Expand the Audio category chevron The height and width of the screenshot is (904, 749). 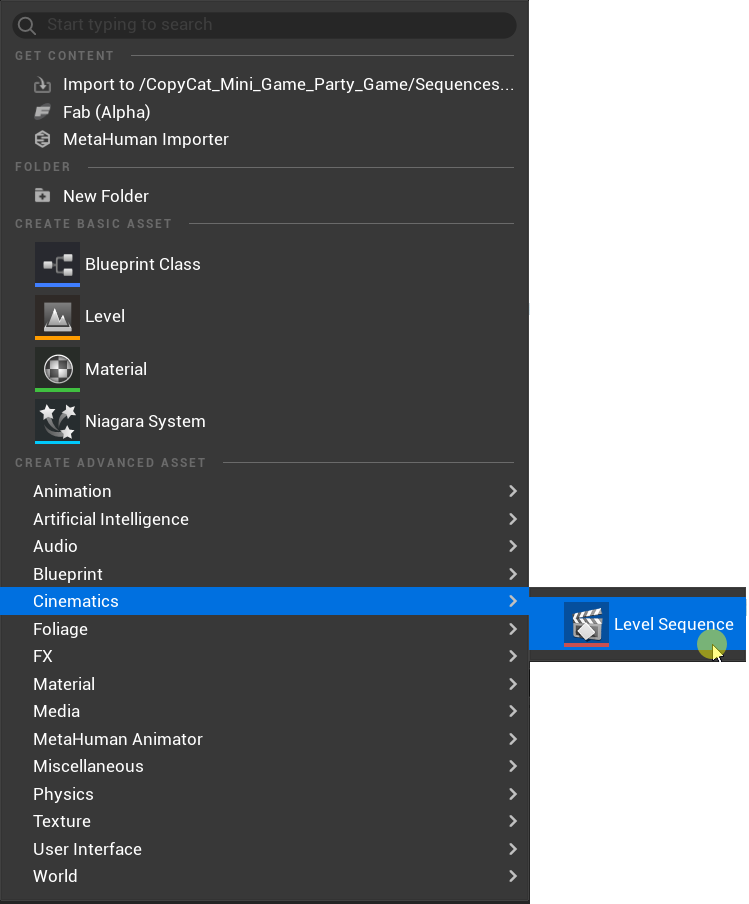tap(513, 546)
